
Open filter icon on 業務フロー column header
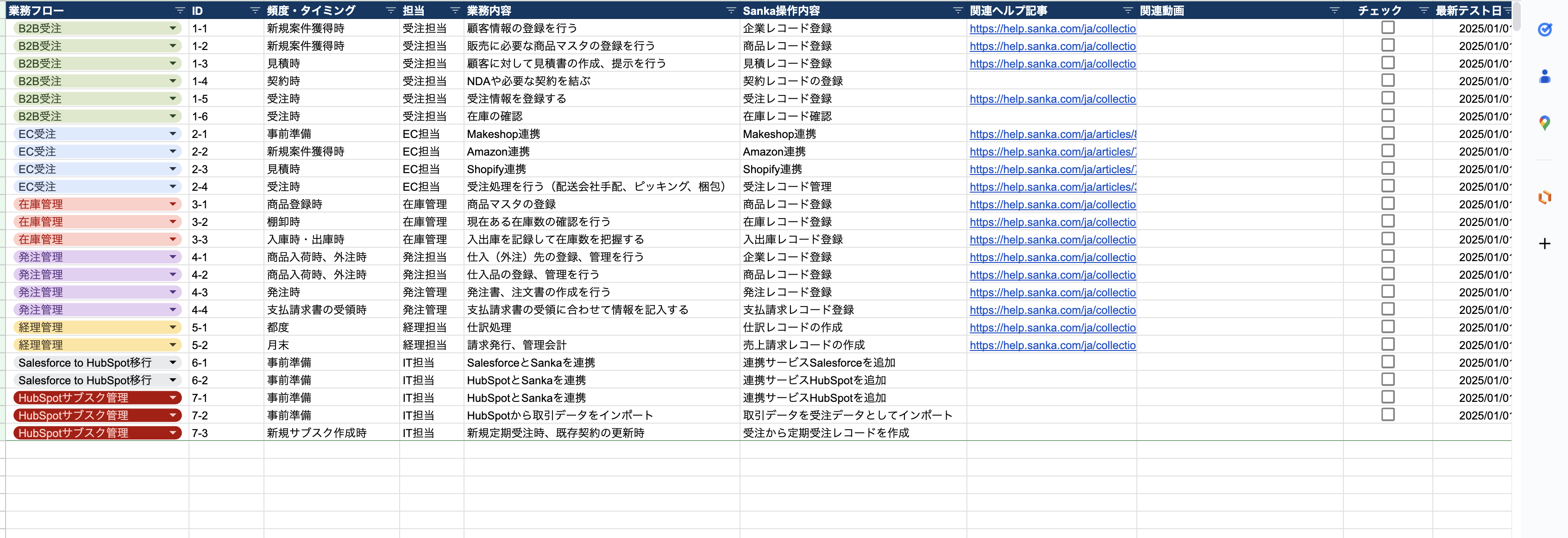click(180, 10)
